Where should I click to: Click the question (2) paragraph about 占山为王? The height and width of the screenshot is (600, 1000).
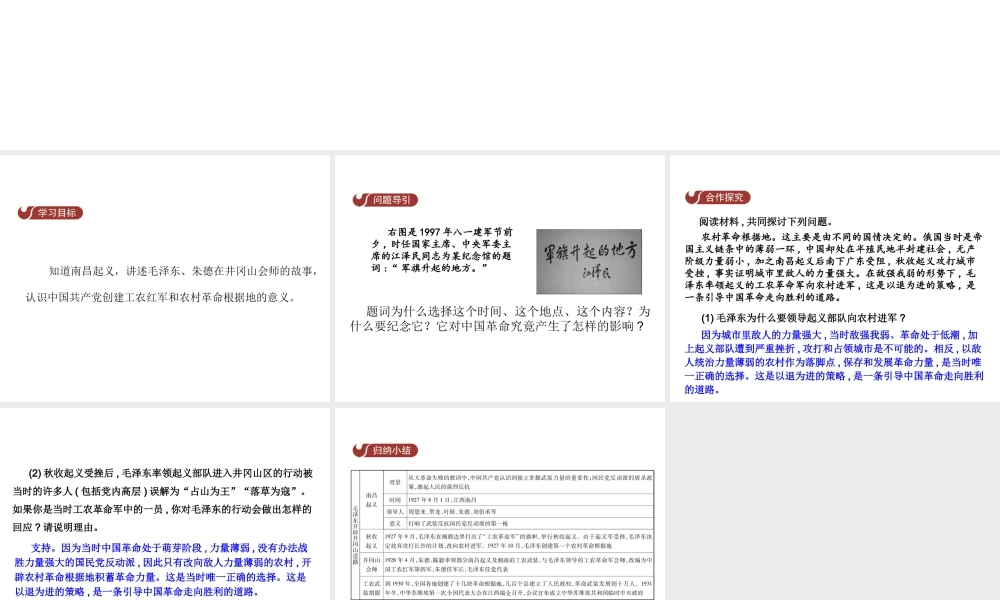163,500
